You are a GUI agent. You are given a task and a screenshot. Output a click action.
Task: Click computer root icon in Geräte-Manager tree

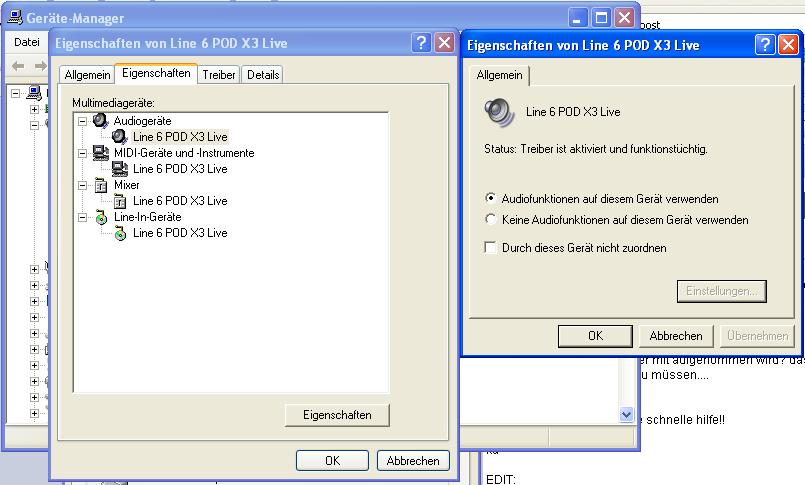click(34, 93)
